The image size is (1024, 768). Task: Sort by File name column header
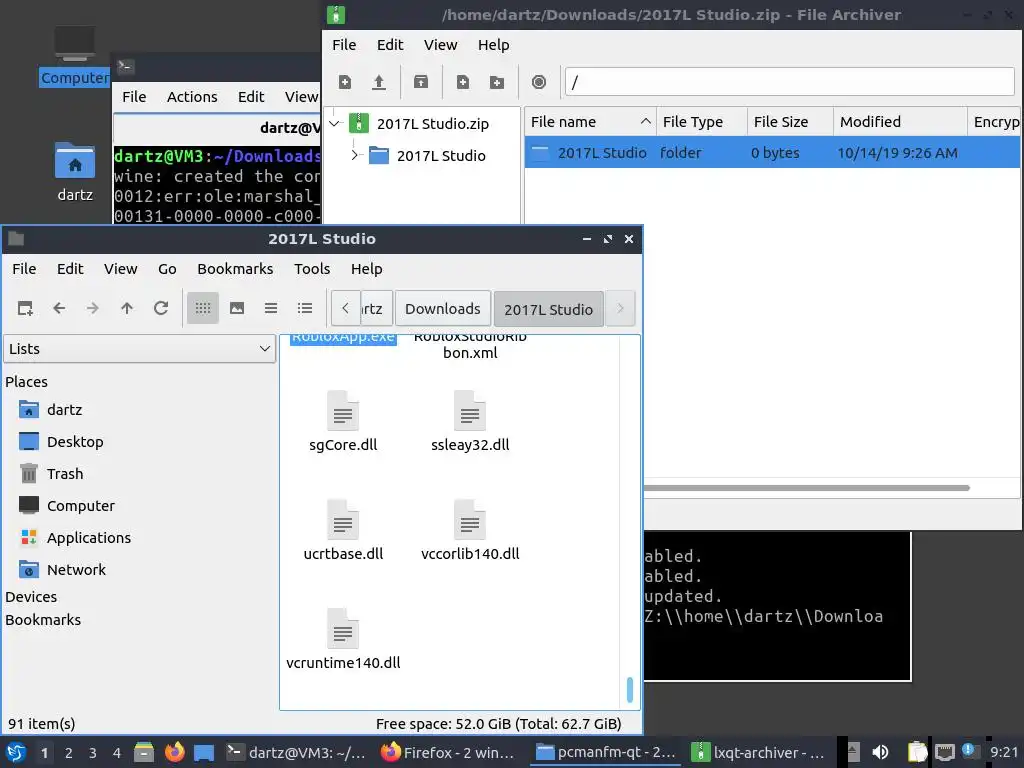(590, 122)
